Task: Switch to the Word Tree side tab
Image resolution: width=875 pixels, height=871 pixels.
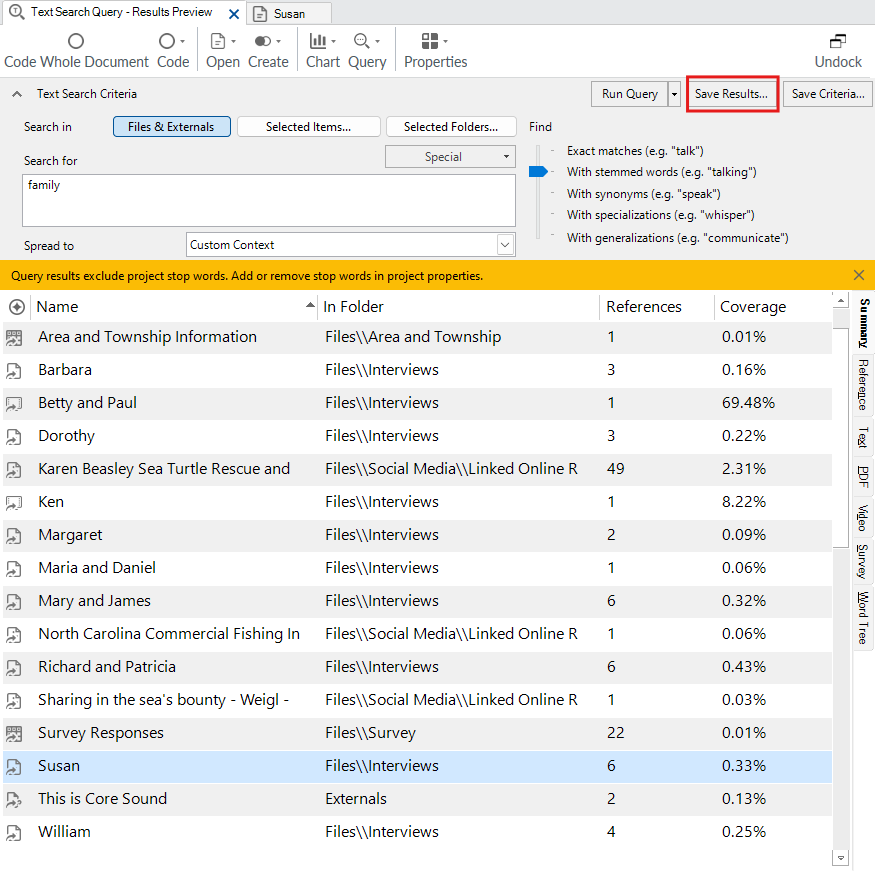Action: [863, 618]
